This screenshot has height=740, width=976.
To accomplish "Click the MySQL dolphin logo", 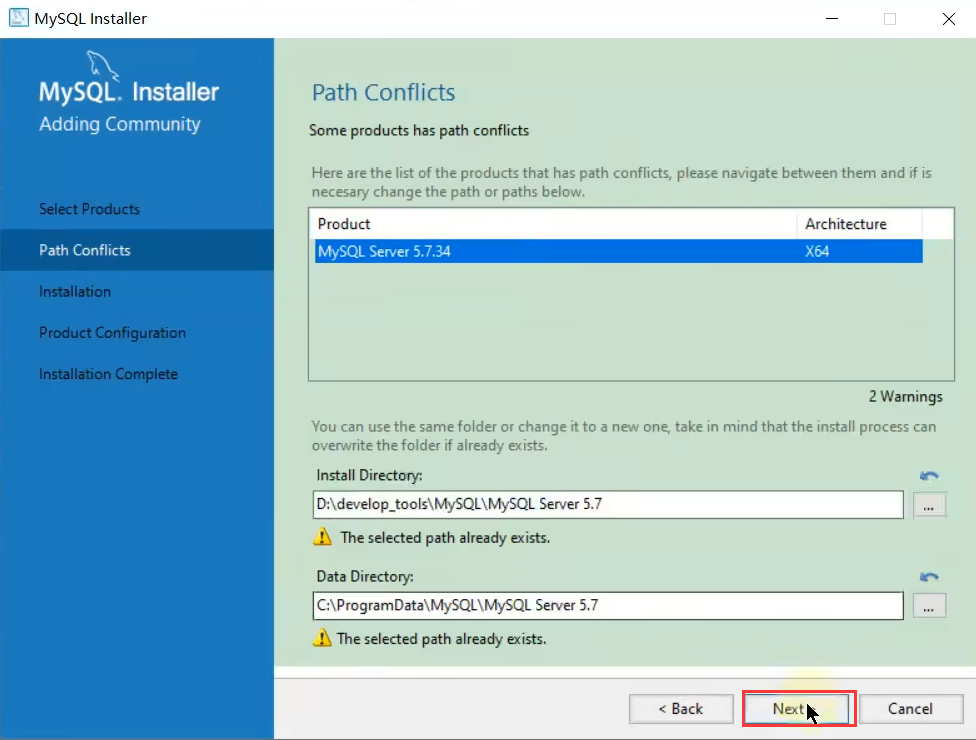I will tap(102, 65).
